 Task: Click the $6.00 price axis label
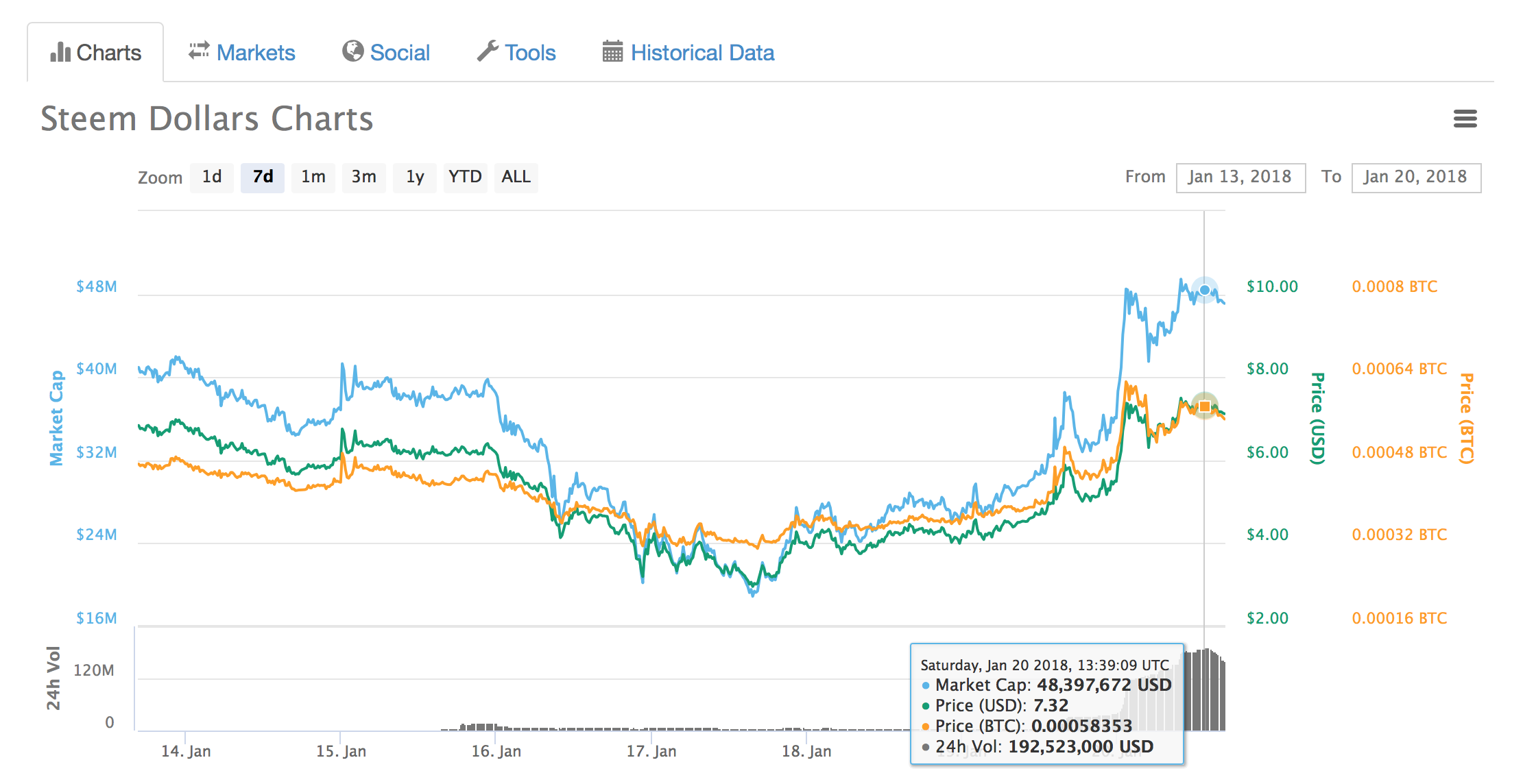tap(1267, 452)
